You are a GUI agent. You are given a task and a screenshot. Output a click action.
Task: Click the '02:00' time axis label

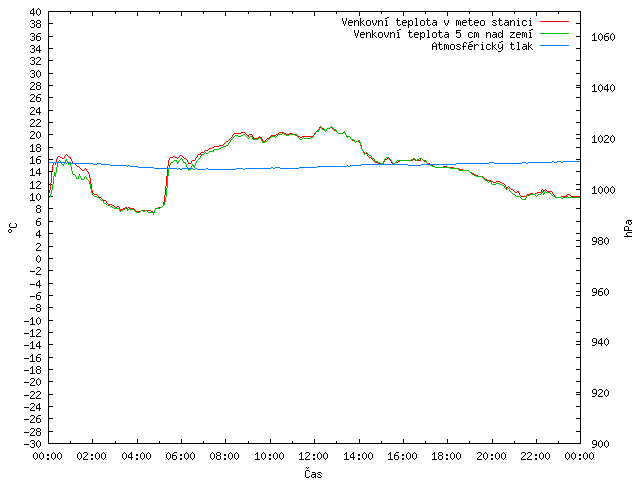92,456
